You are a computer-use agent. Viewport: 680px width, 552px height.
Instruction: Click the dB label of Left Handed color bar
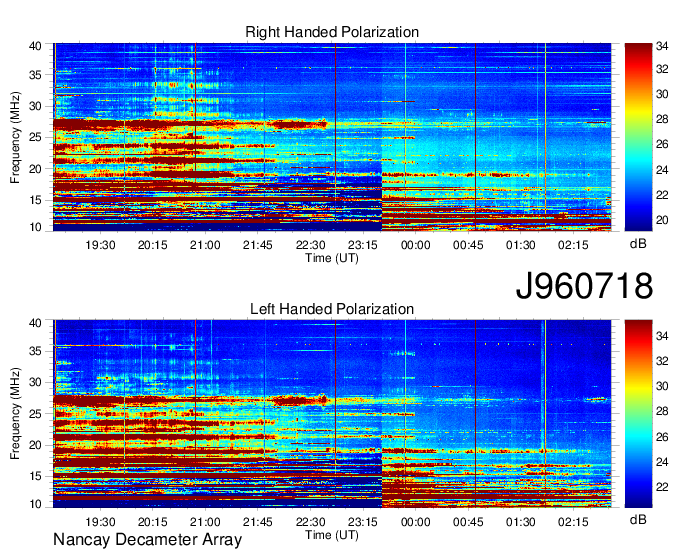(x=638, y=519)
